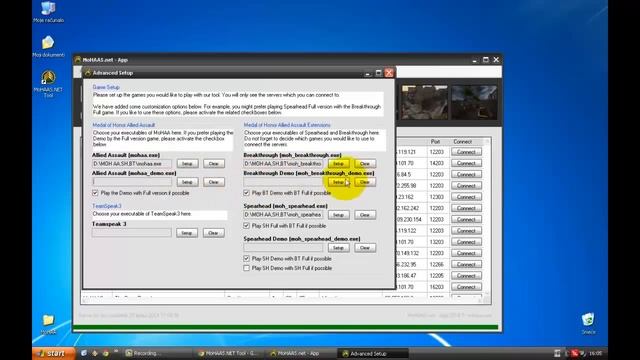640x360 pixels.
Task: Toggle Play BT Demo with BT Full checkbox
Action: tap(246, 193)
